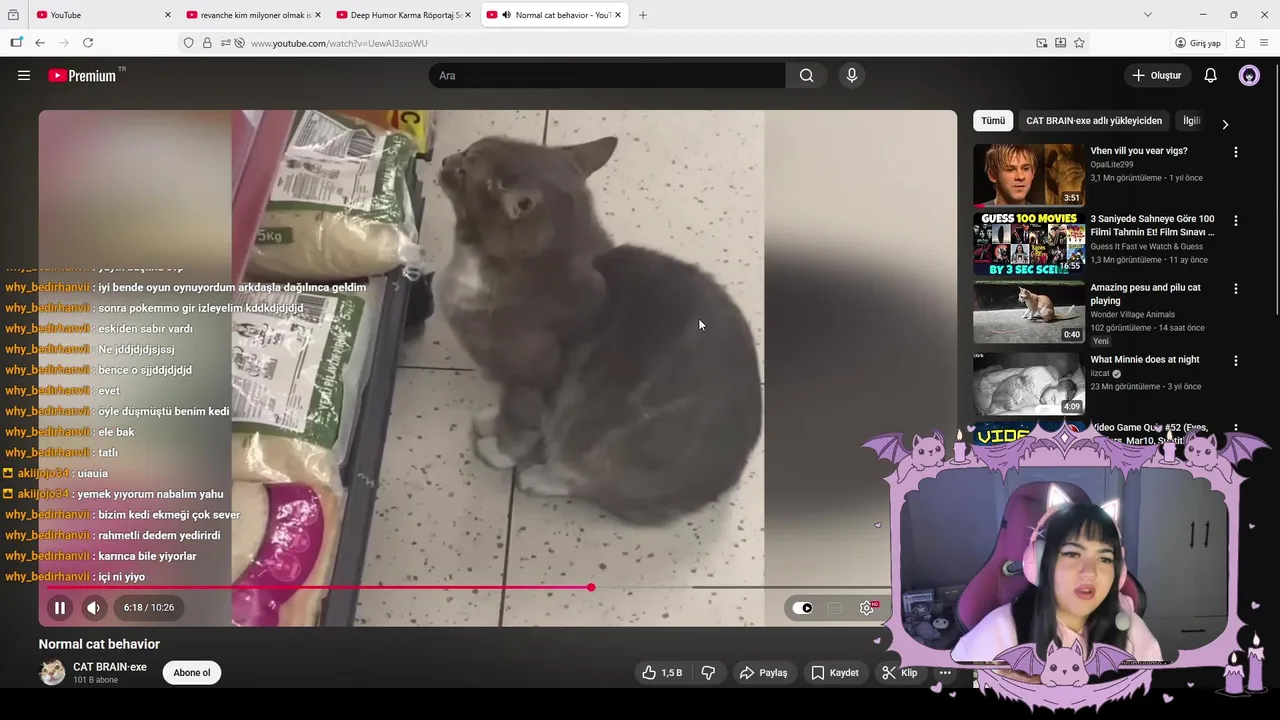Click the 'Normal cat behavior' video title

99,644
